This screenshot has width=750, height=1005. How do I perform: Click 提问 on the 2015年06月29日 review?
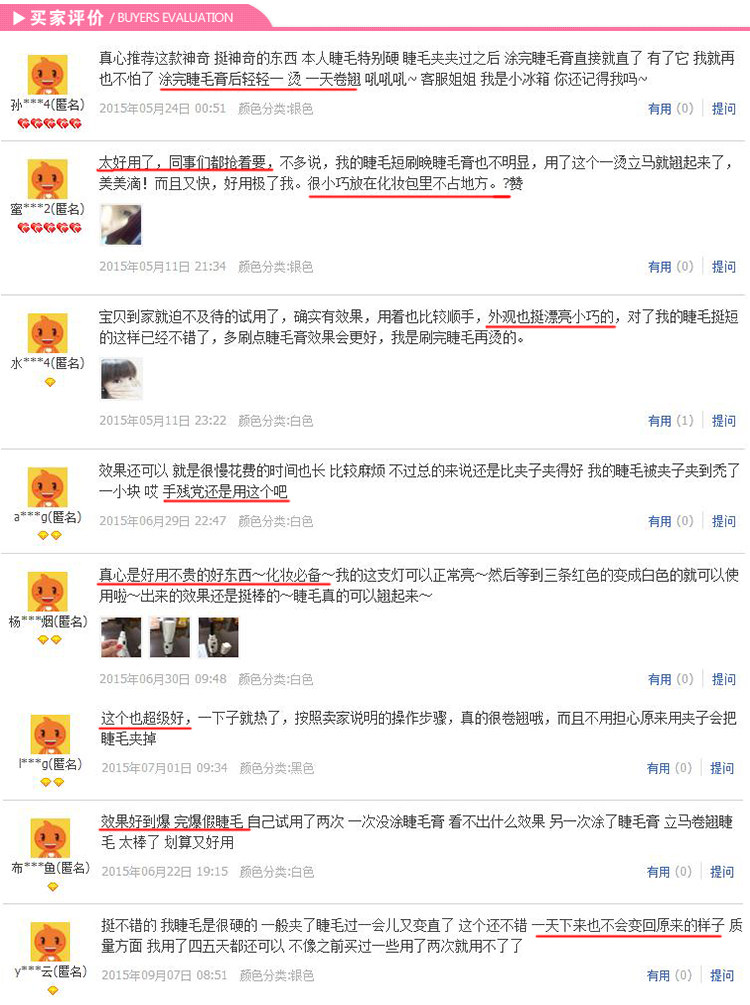click(724, 521)
